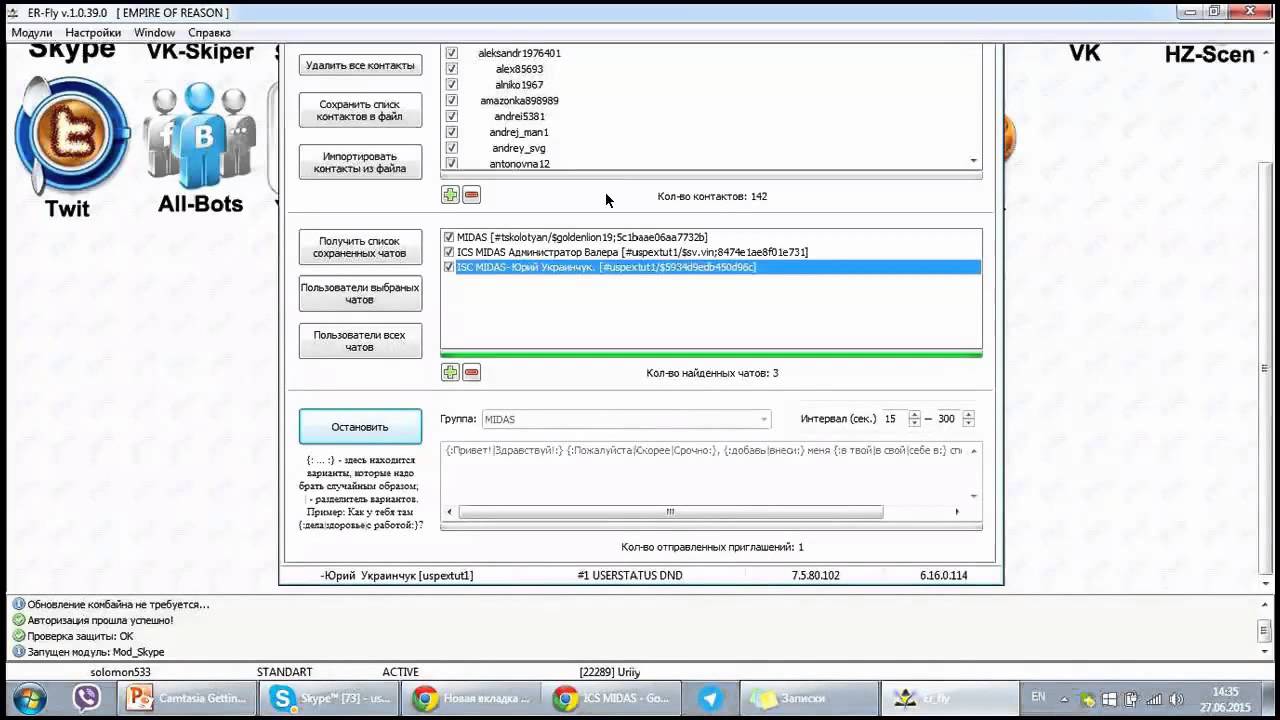Launch the All-Bots module icon
Image resolution: width=1280 pixels, height=720 pixels.
point(200,135)
